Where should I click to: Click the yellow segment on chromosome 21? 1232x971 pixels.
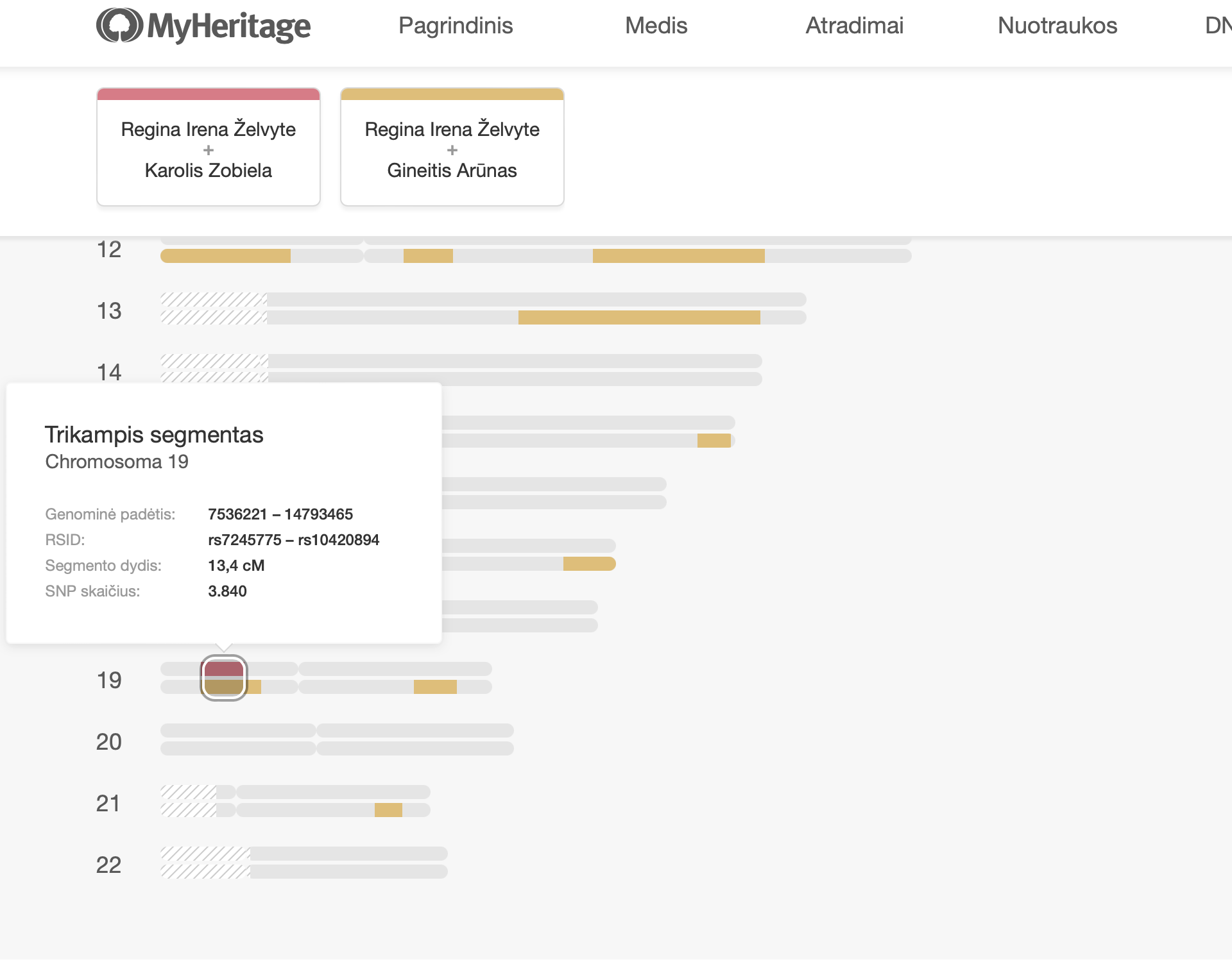pos(388,810)
